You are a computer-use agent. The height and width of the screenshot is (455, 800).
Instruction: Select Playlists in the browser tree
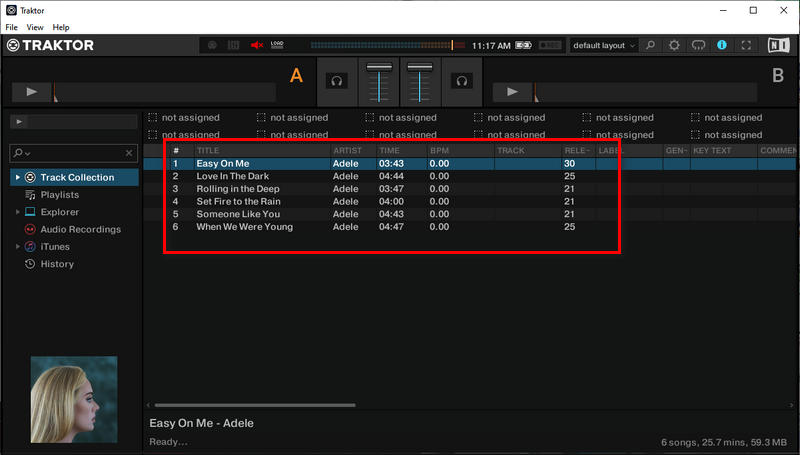tap(60, 195)
